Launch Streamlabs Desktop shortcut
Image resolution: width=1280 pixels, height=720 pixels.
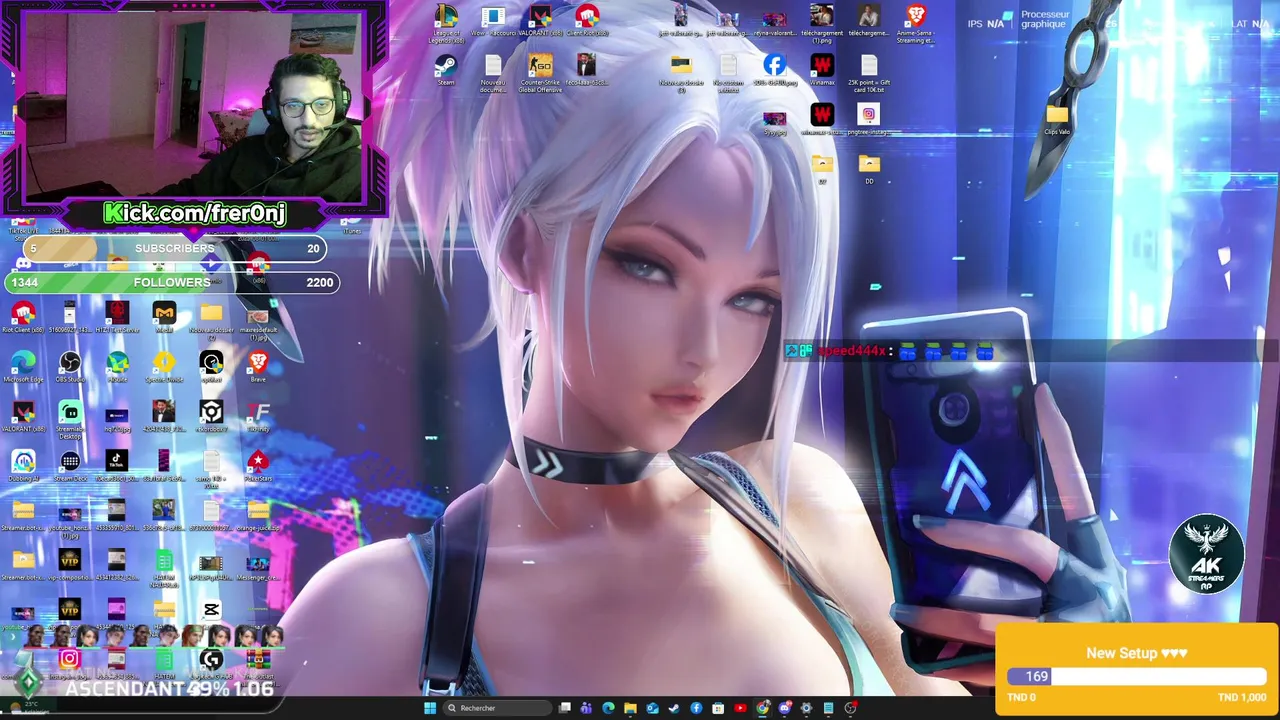(x=70, y=419)
